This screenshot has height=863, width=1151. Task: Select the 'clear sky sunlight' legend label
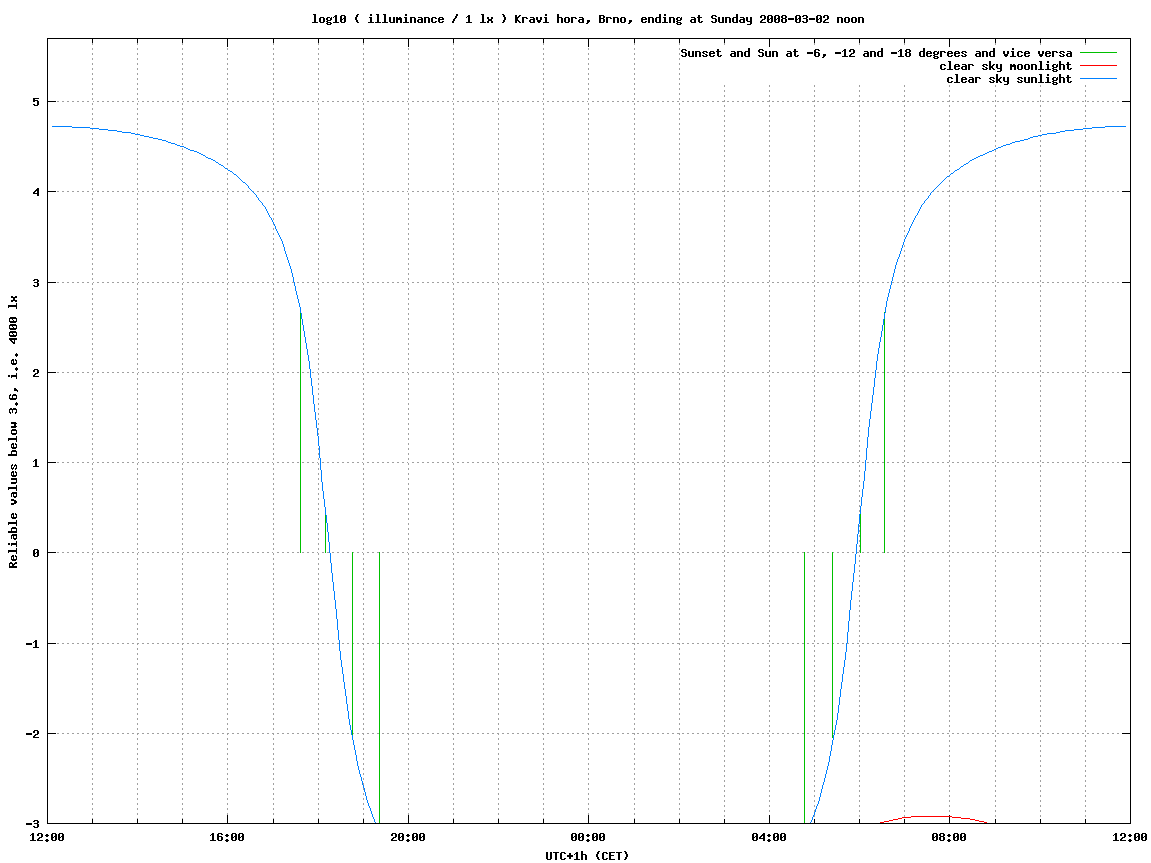point(1009,79)
